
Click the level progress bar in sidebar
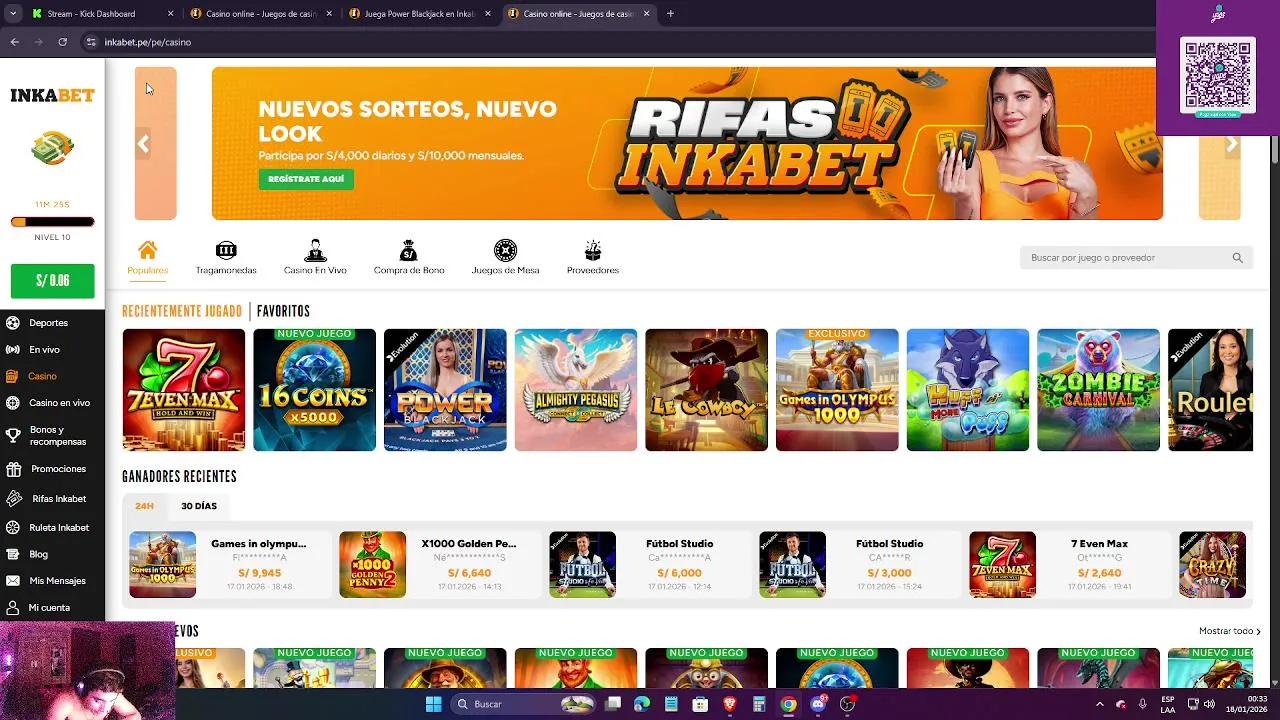(52, 222)
